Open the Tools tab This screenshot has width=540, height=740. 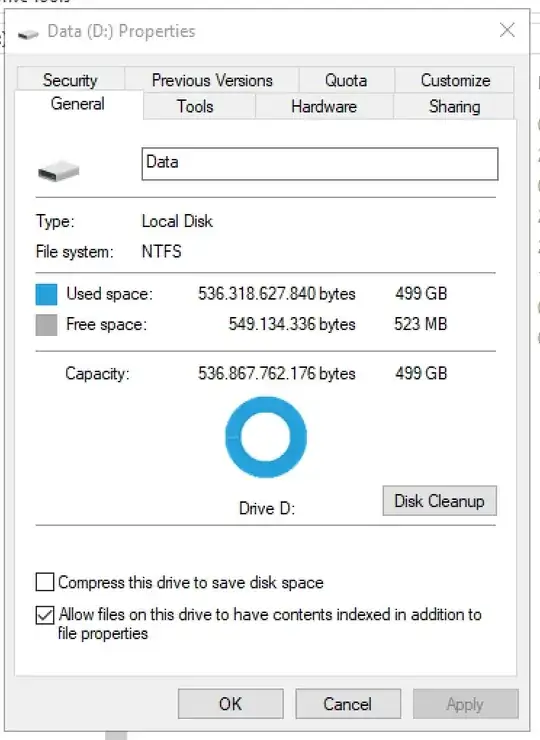[195, 106]
